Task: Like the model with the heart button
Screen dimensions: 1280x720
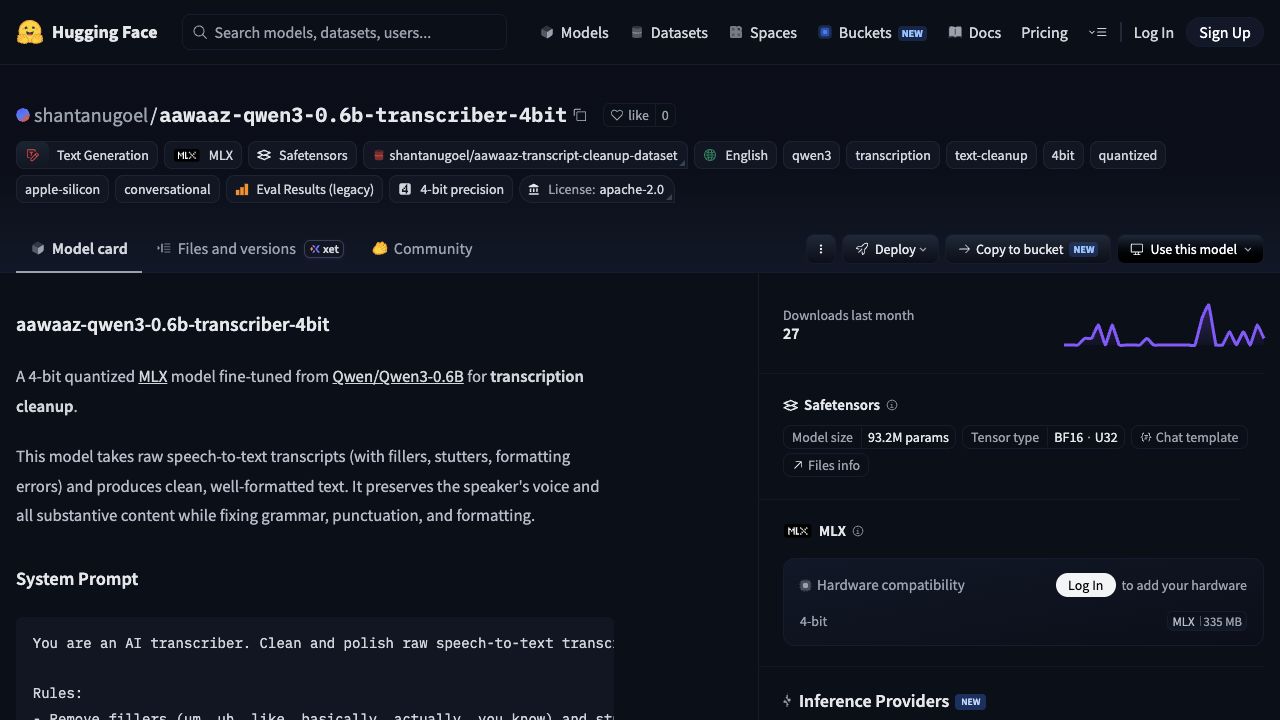Action: point(629,115)
